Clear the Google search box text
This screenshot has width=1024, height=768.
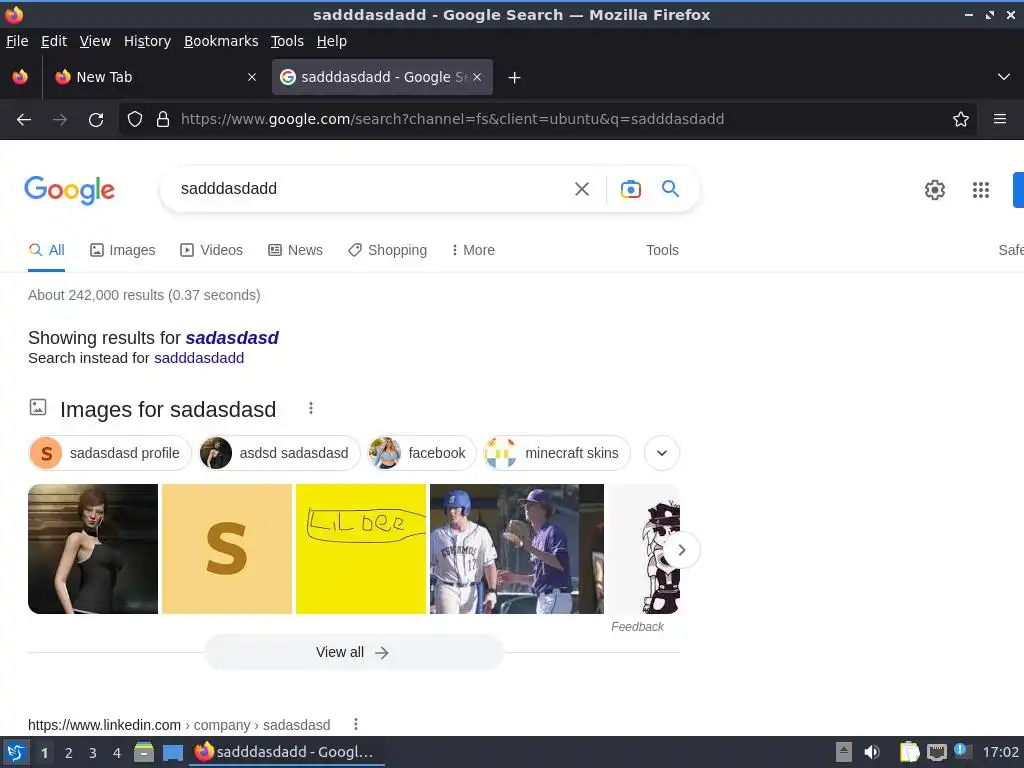582,189
